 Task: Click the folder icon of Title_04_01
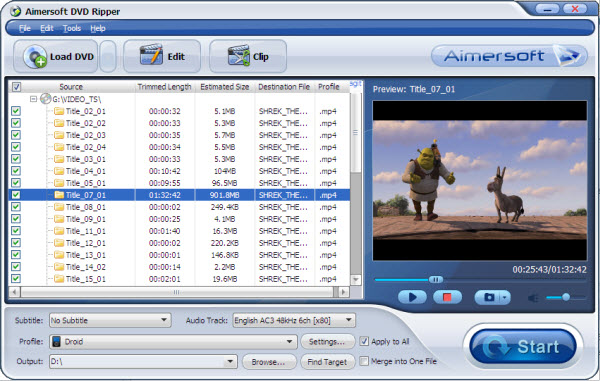click(x=59, y=171)
